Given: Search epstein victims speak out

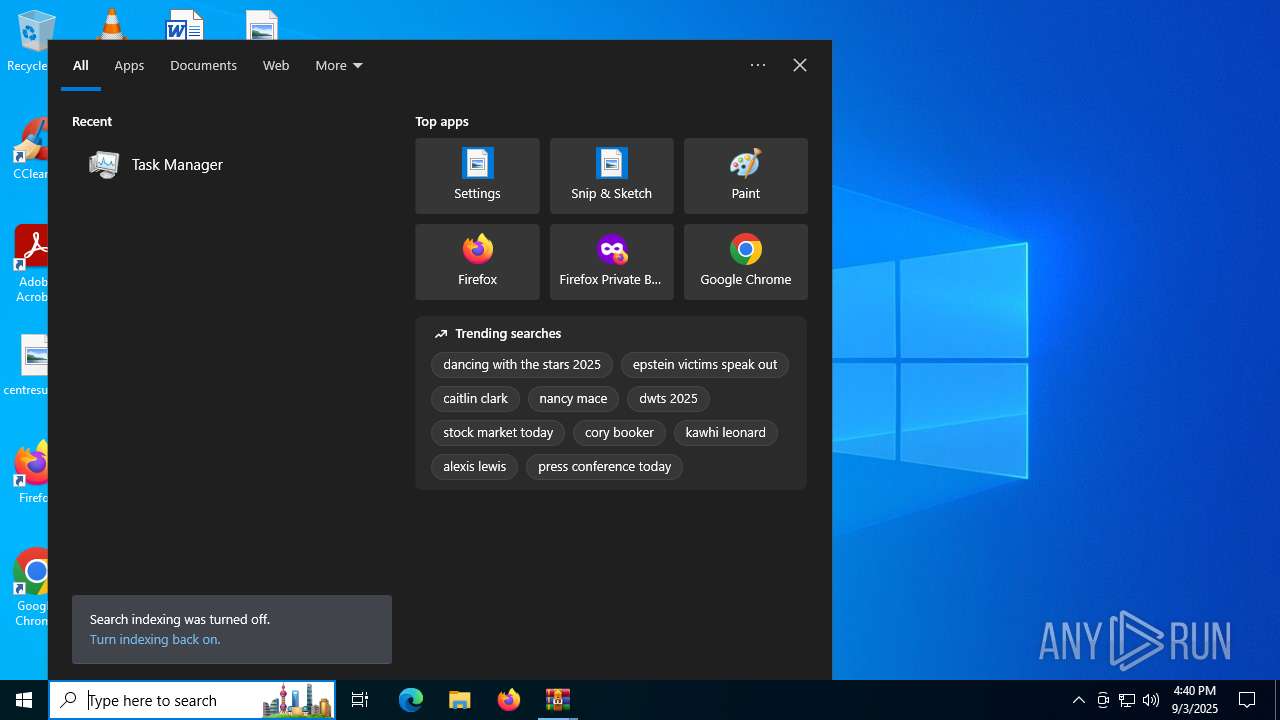Looking at the screenshot, I should [705, 365].
